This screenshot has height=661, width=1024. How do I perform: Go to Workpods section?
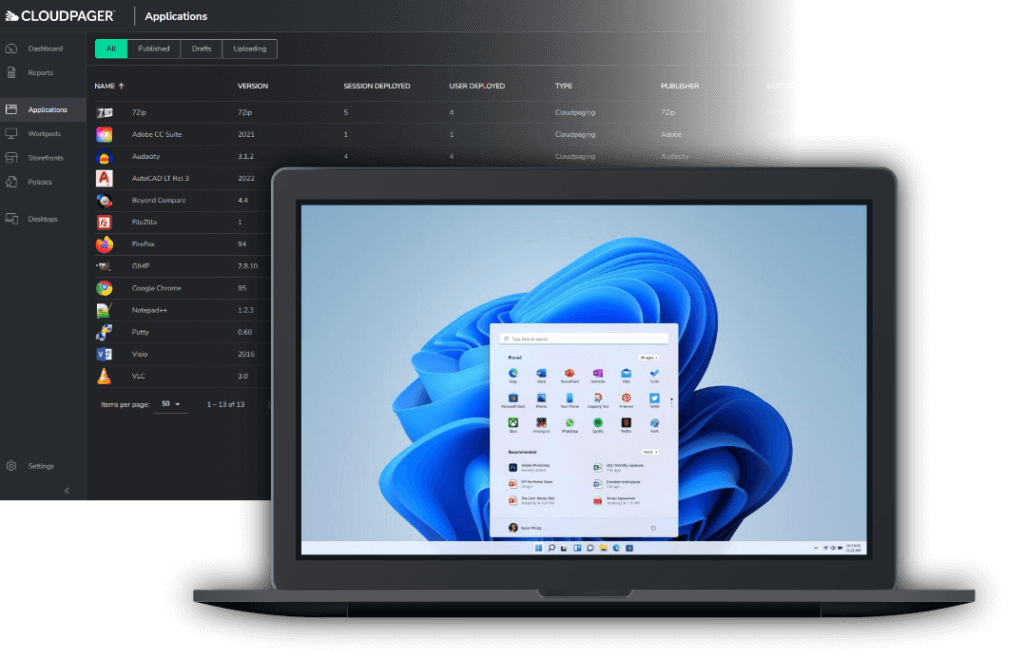click(33, 134)
